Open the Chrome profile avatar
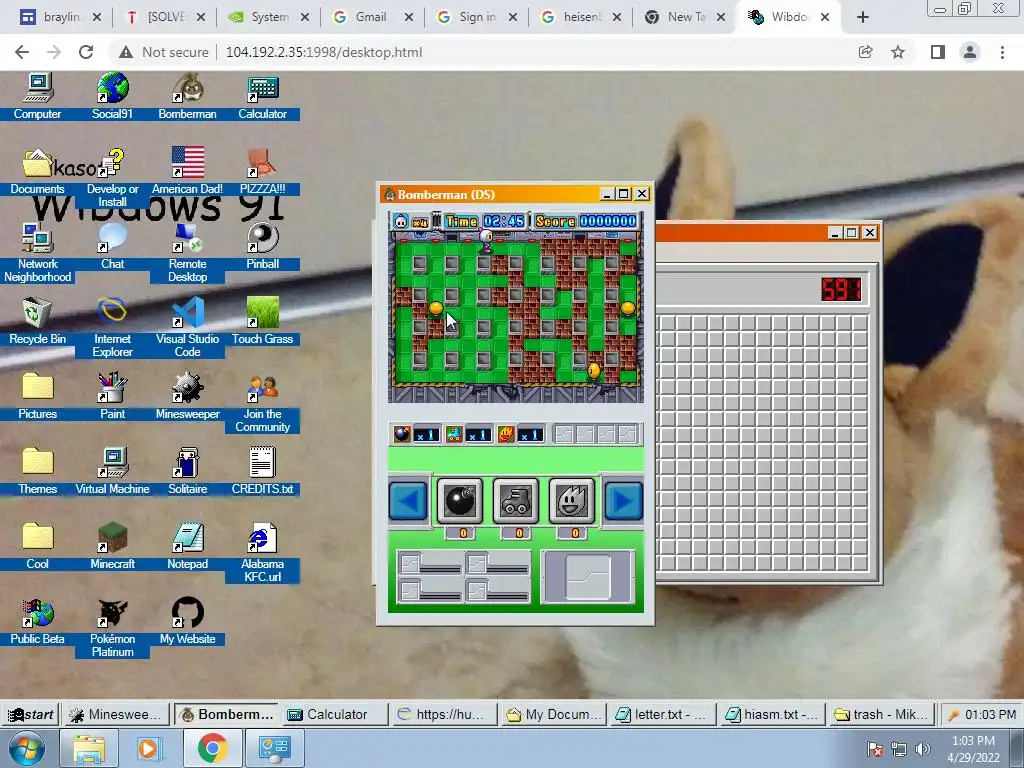The image size is (1024, 768). click(x=970, y=52)
